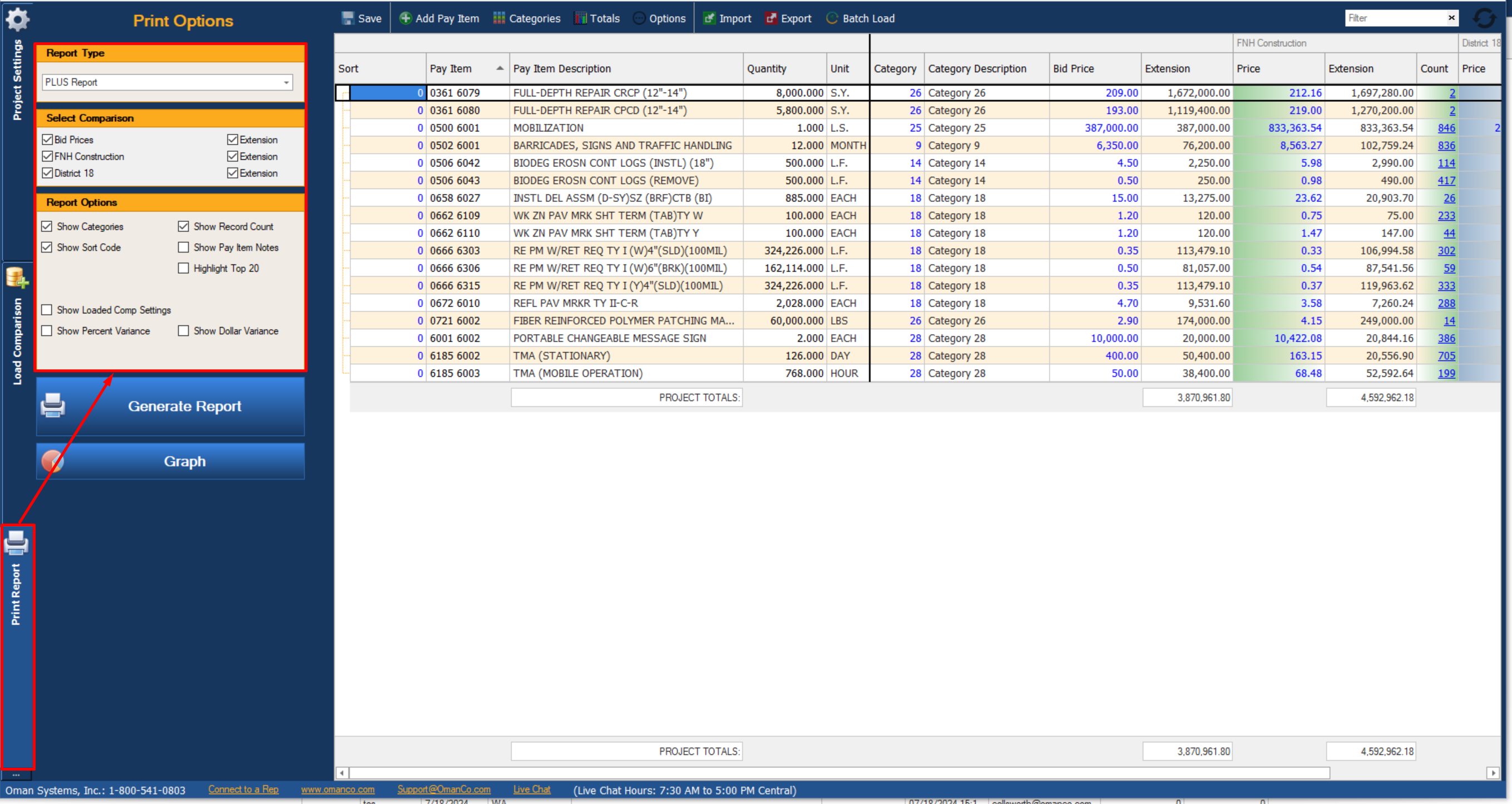1512x804 pixels.
Task: Click the Batch Load icon
Action: pyautogui.click(x=832, y=18)
